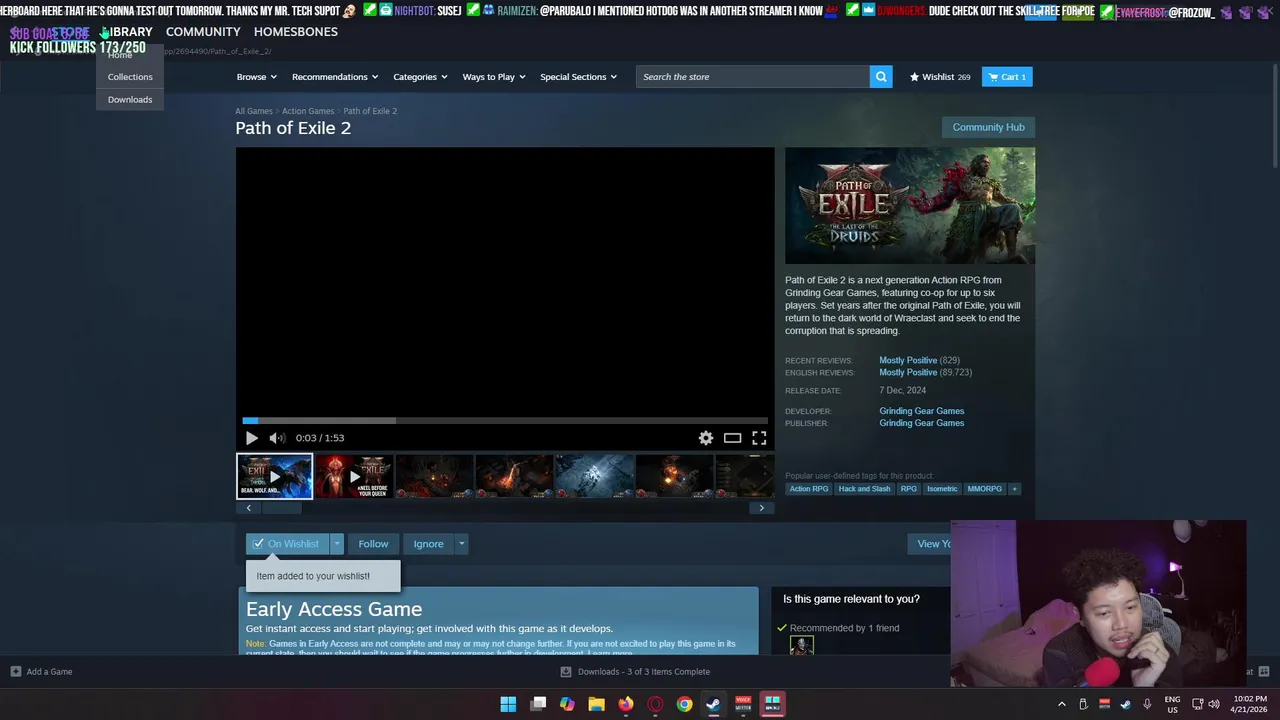Expand the wishlist options dropdown arrow
Screen dimensions: 1280x720
(337, 544)
